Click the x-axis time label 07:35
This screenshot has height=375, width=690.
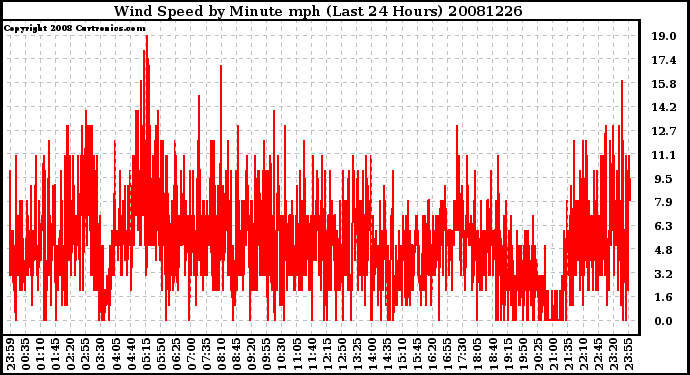(x=206, y=355)
